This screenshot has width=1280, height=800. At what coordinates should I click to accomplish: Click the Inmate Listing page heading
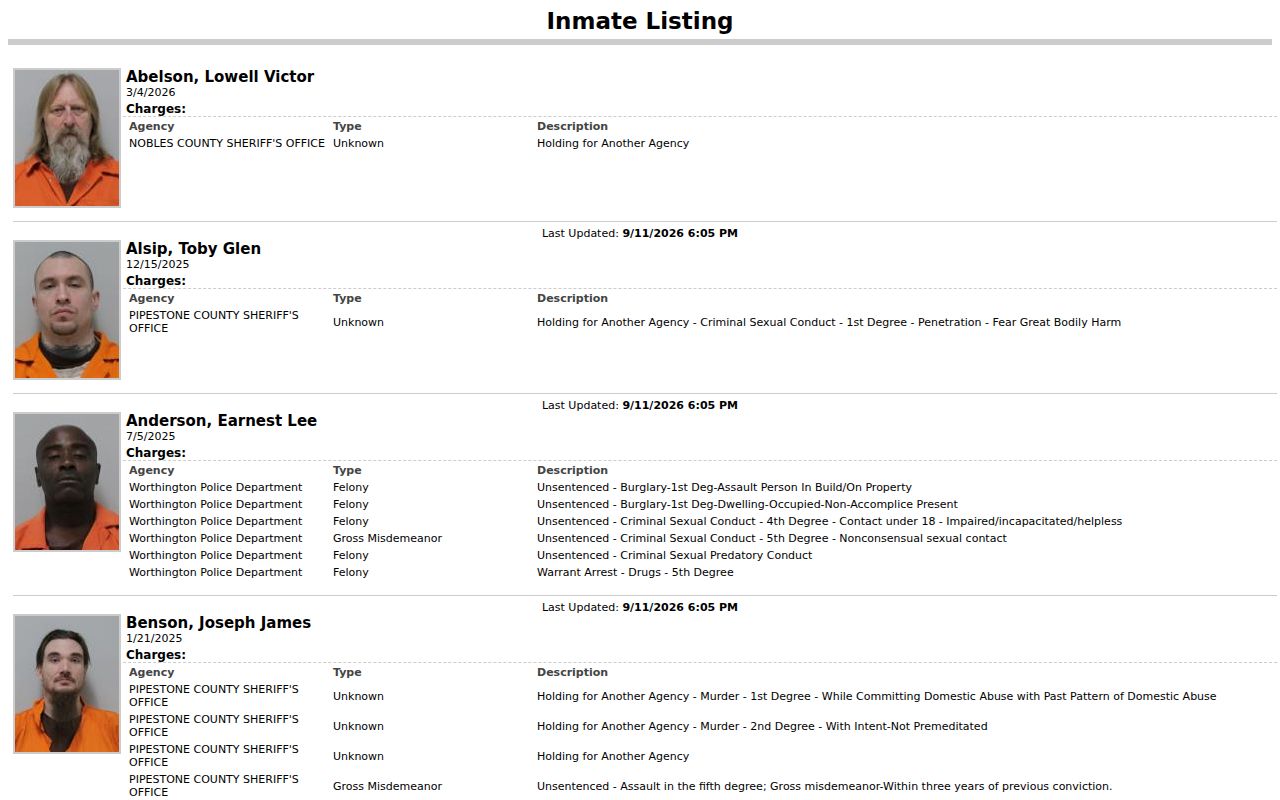tap(640, 21)
